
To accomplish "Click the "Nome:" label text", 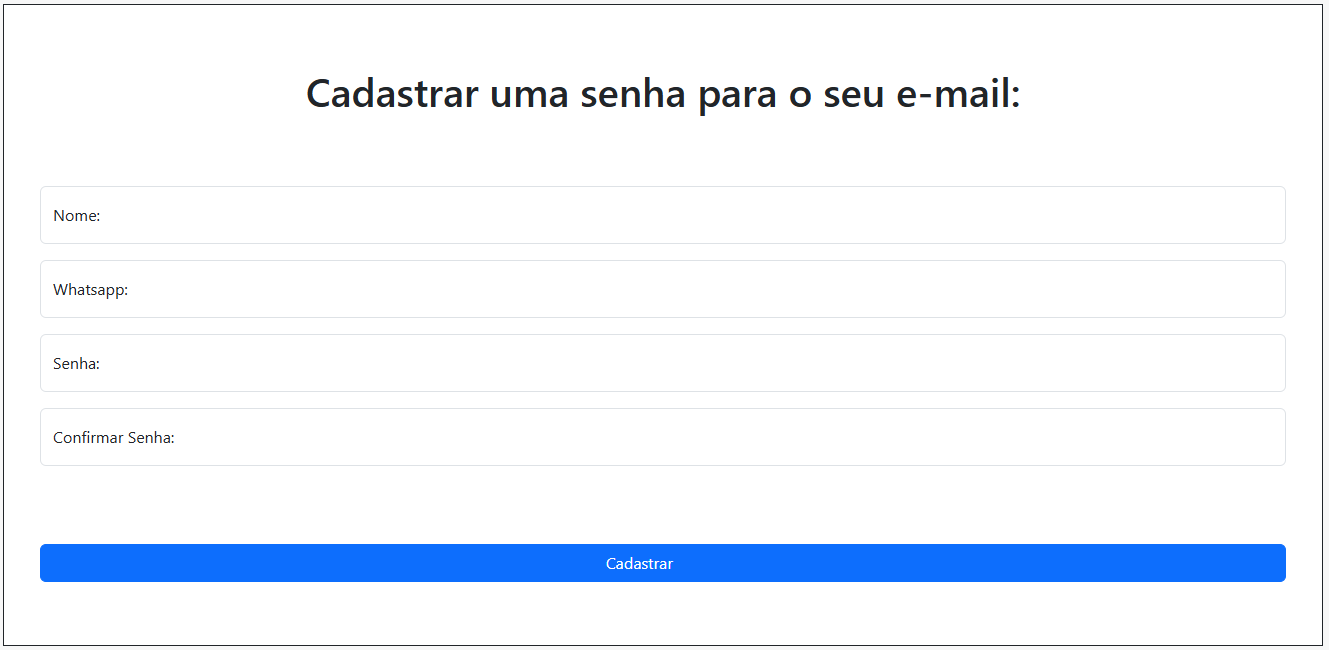I will point(77,216).
